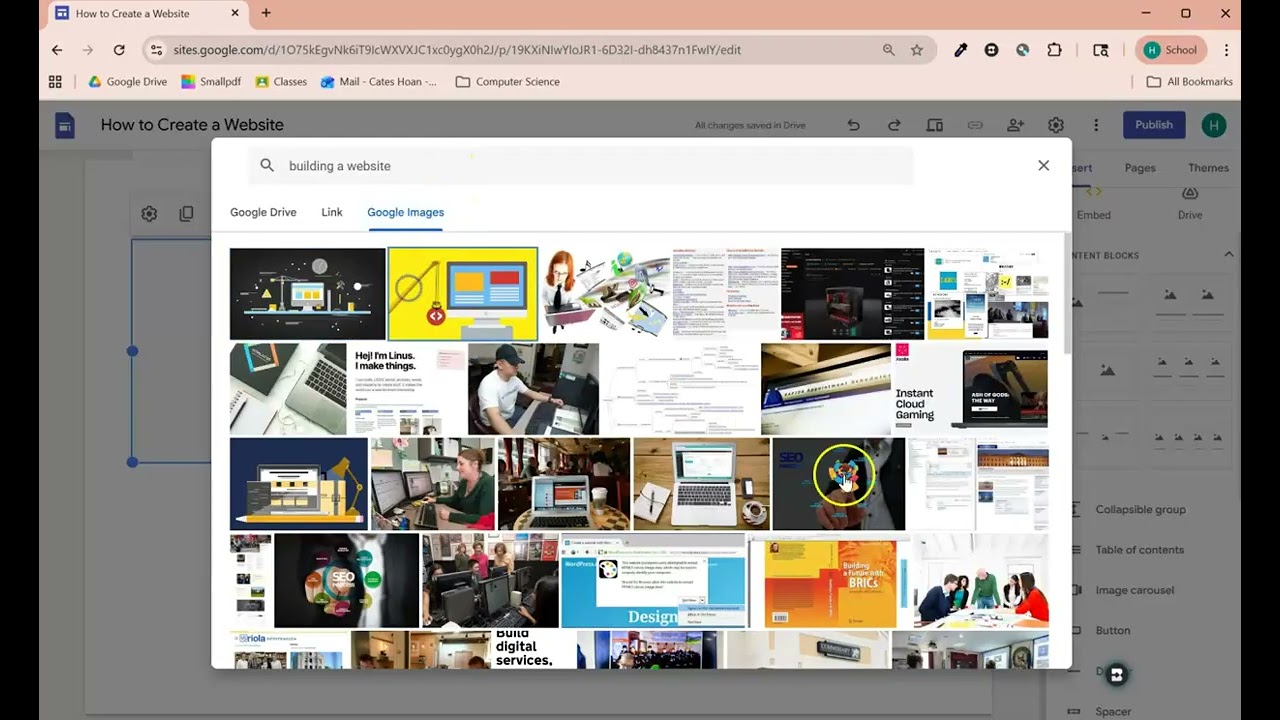This screenshot has height=720, width=1280.
Task: Select the dark crane construction website image
Action: (307, 294)
